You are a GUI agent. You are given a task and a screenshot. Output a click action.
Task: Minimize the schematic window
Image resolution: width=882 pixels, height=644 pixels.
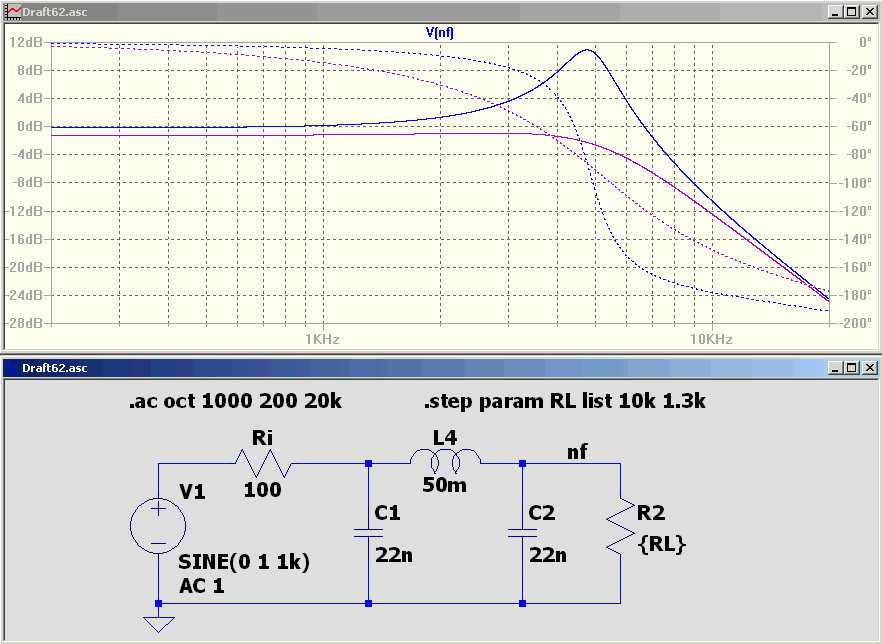click(x=836, y=368)
